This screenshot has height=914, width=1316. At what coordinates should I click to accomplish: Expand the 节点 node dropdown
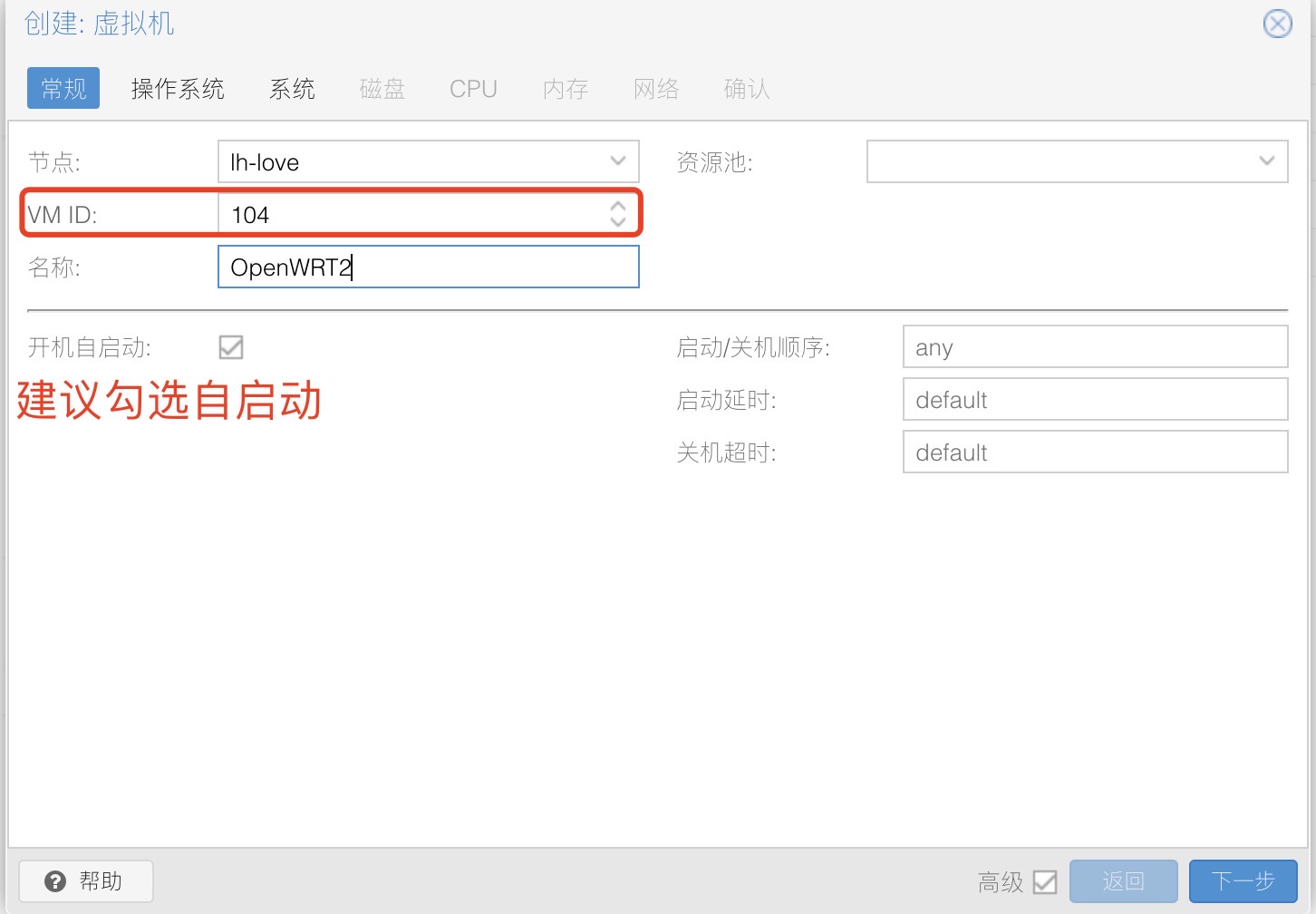pos(618,161)
